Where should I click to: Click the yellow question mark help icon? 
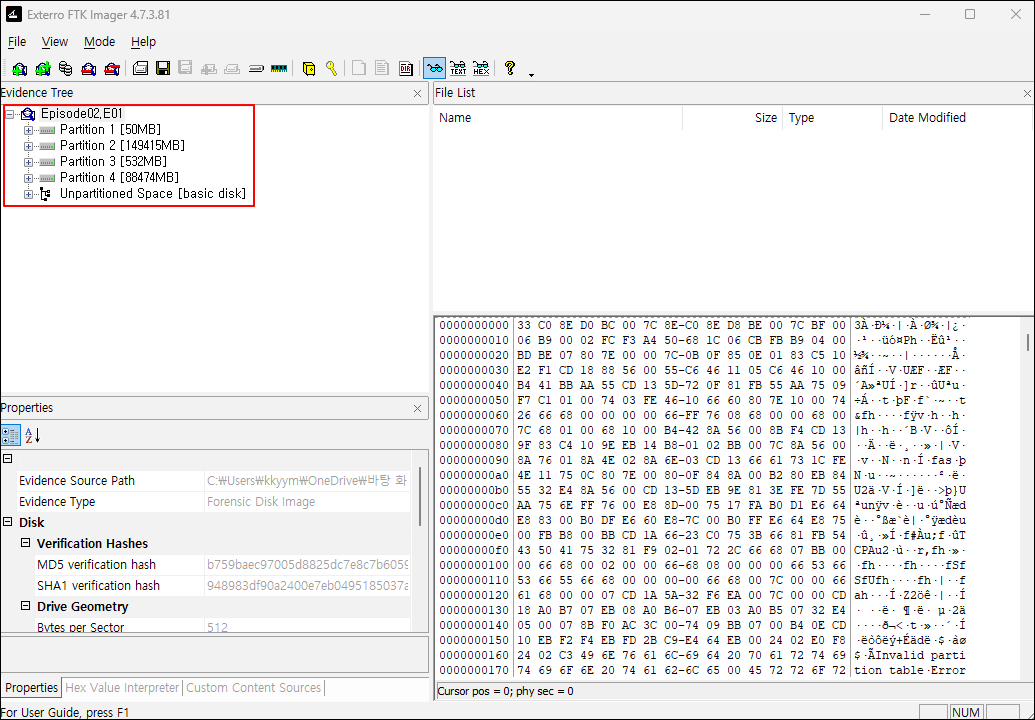tap(510, 68)
